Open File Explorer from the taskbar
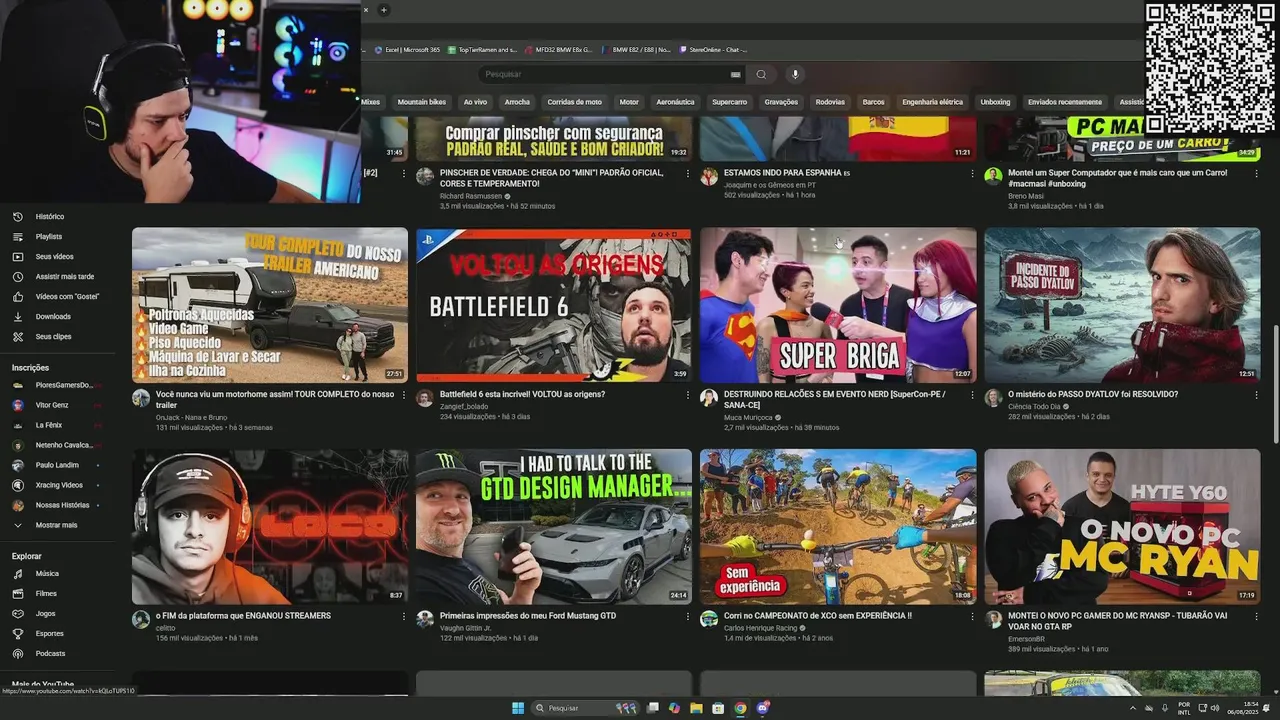Viewport: 1280px width, 720px height. (x=696, y=708)
